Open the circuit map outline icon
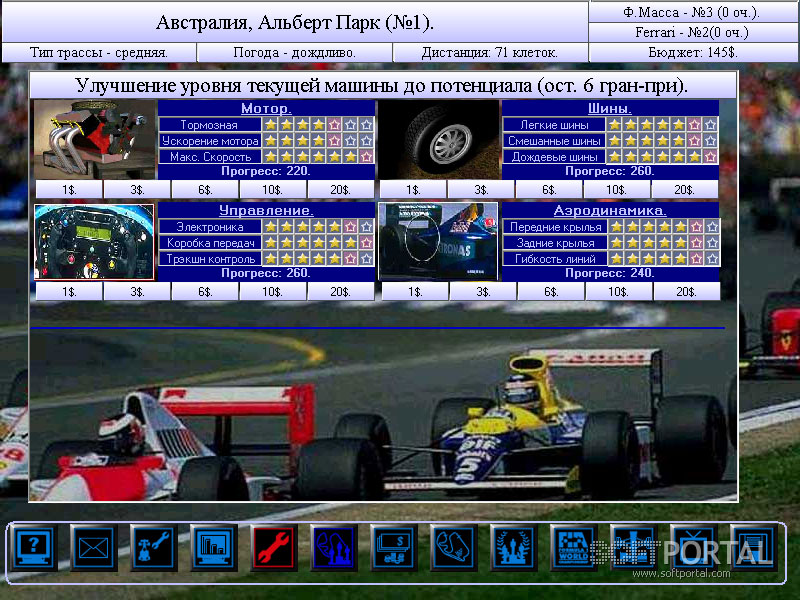This screenshot has height=600, width=800. (x=454, y=548)
